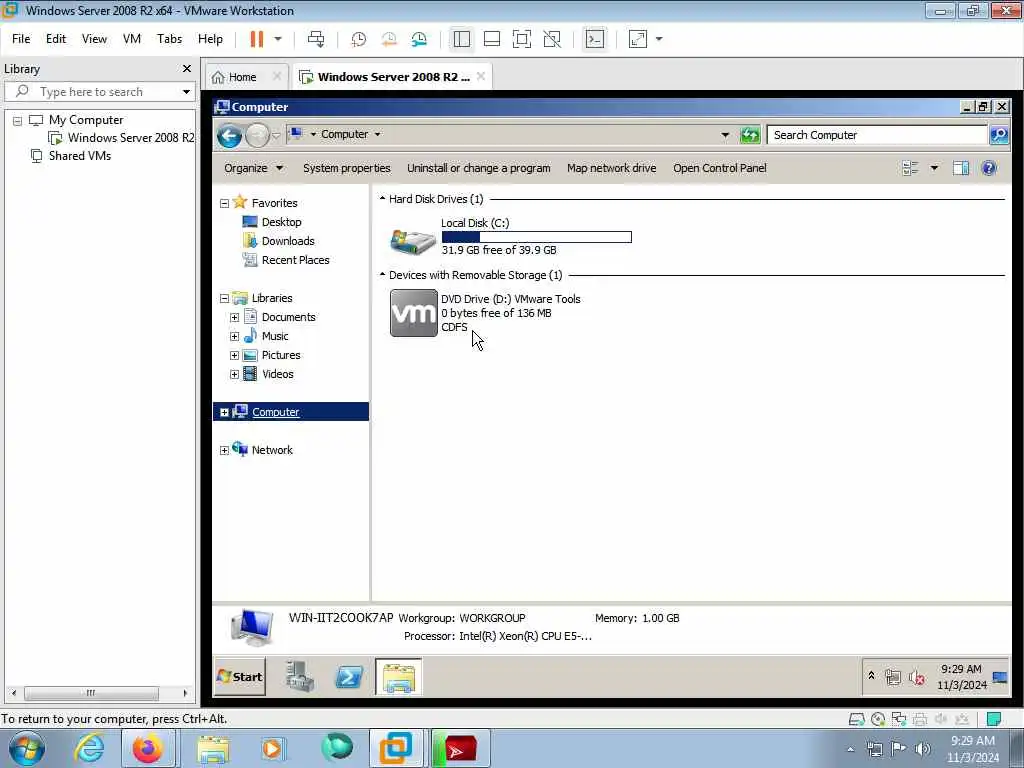Open the power options dropdown arrow
The image size is (1024, 768).
click(278, 39)
